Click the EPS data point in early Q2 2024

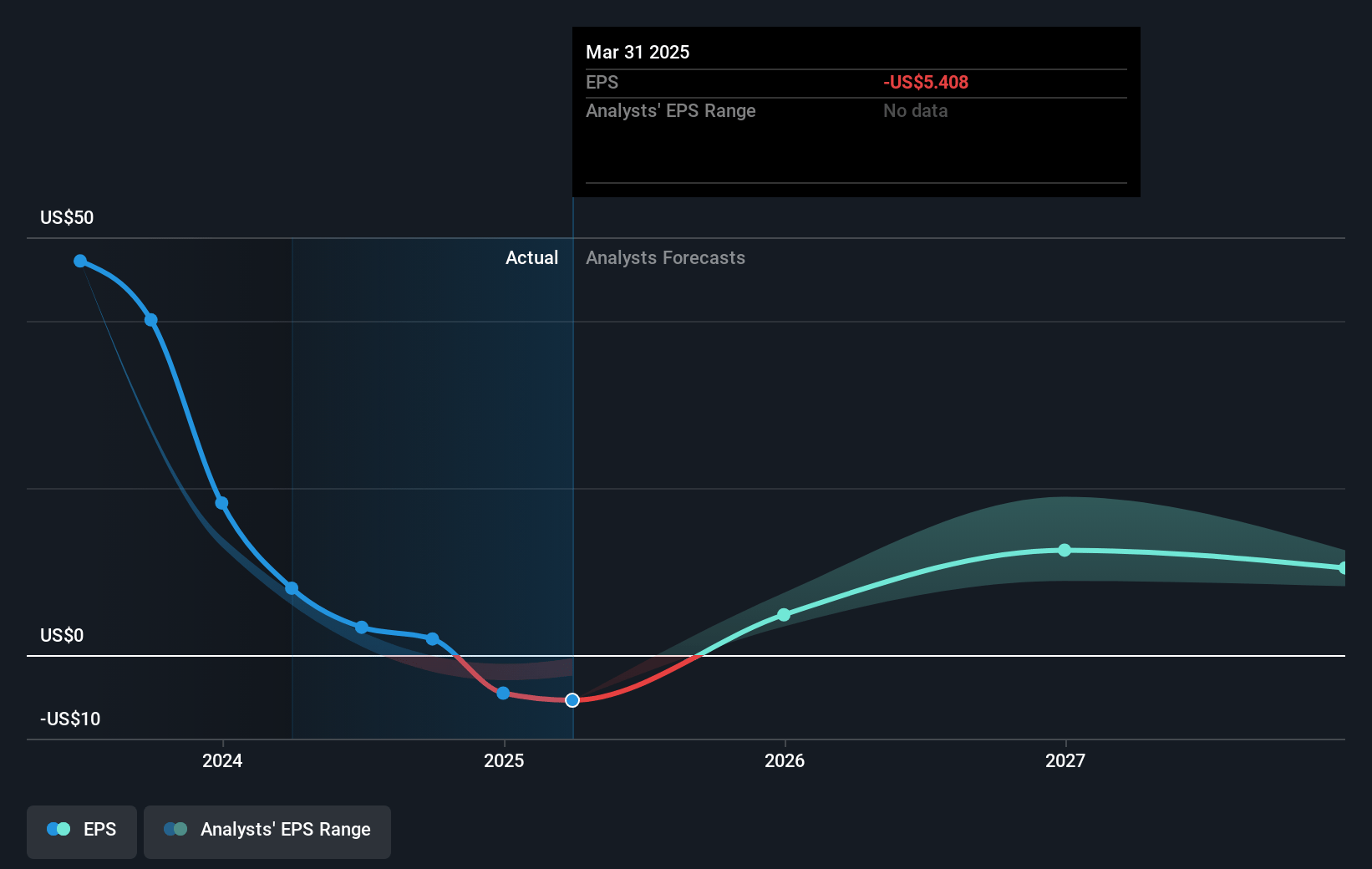(292, 588)
